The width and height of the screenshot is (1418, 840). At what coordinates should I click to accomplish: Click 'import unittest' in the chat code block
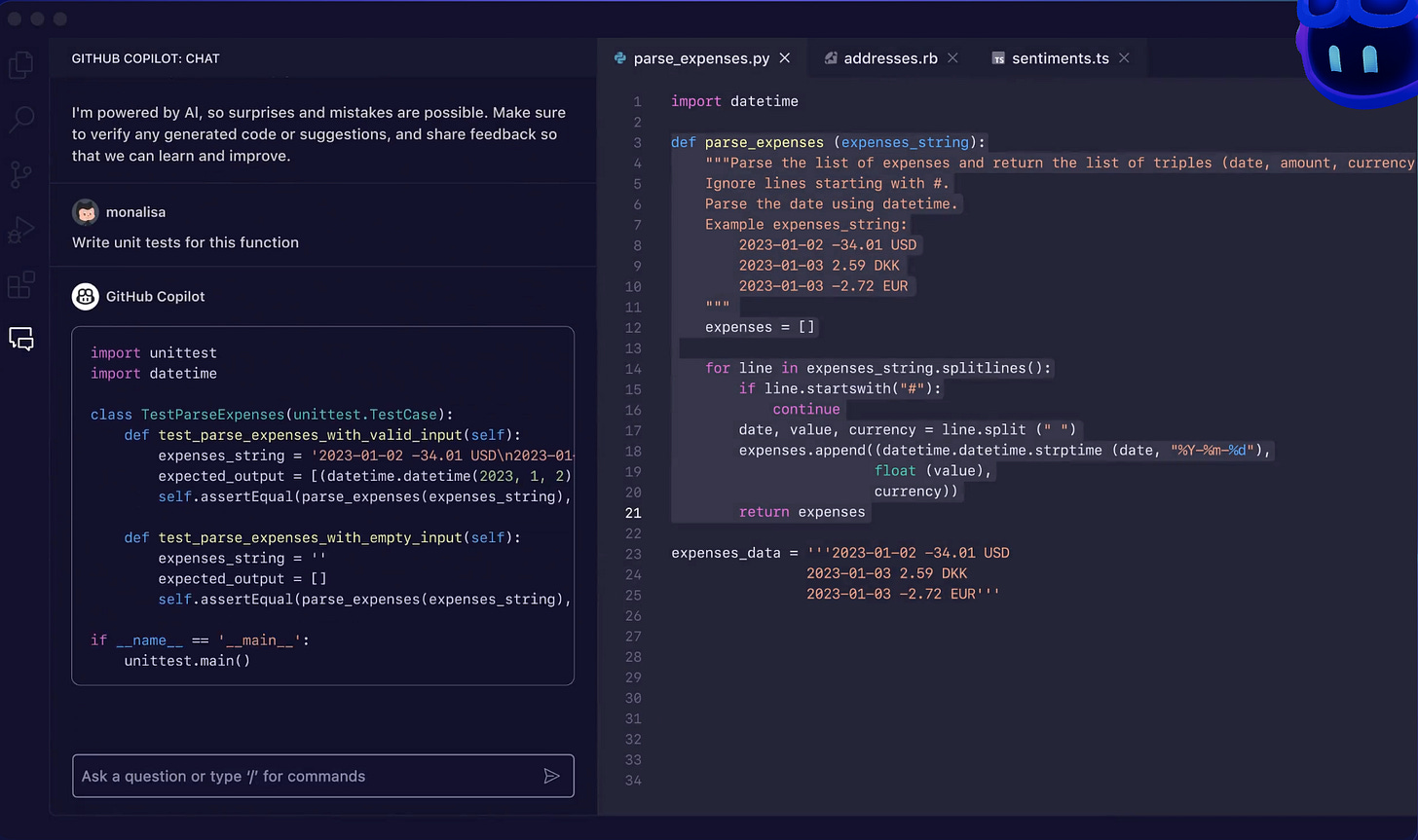pos(154,352)
